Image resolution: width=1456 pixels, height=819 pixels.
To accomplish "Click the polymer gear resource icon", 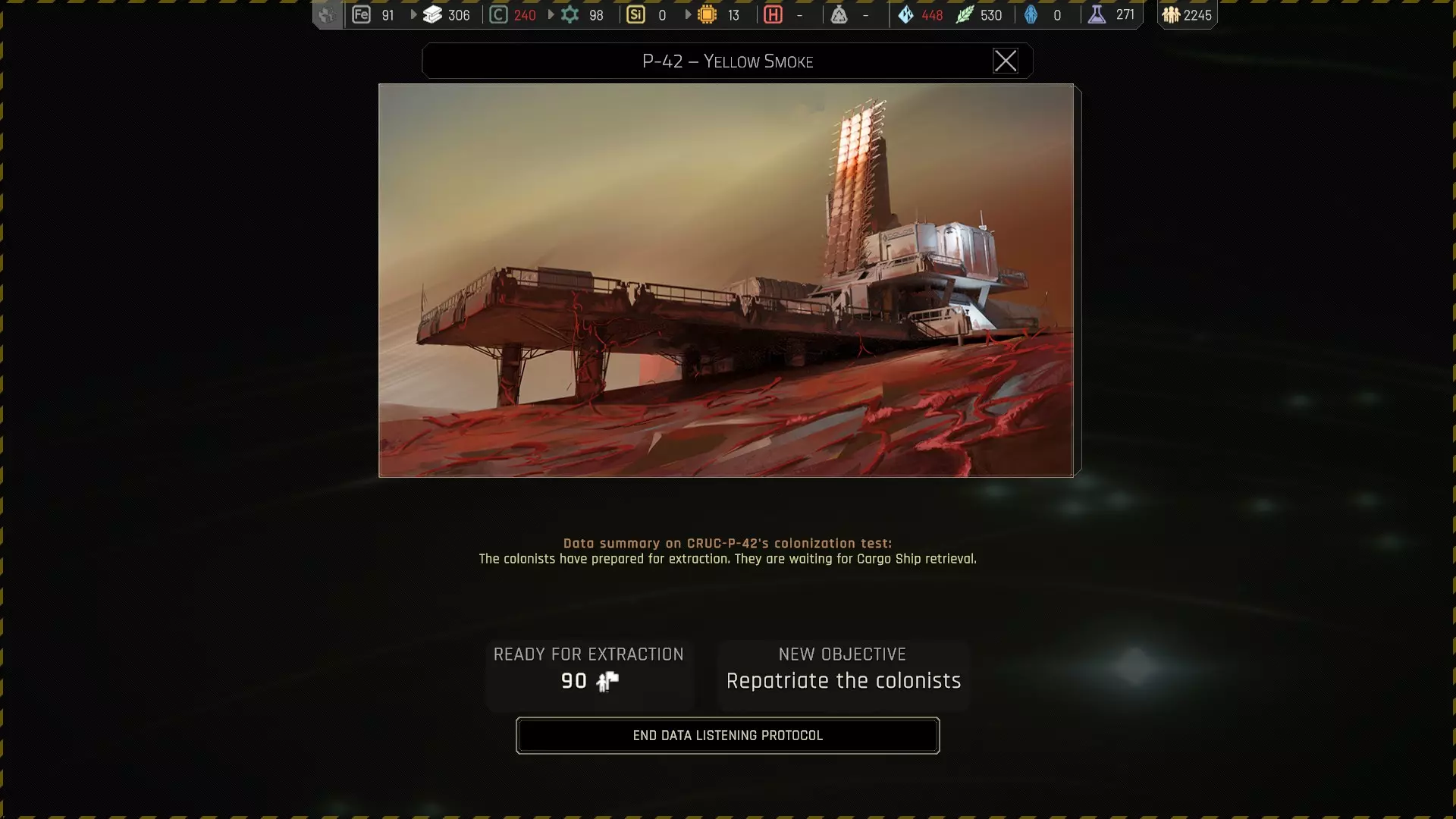I will pos(570,15).
